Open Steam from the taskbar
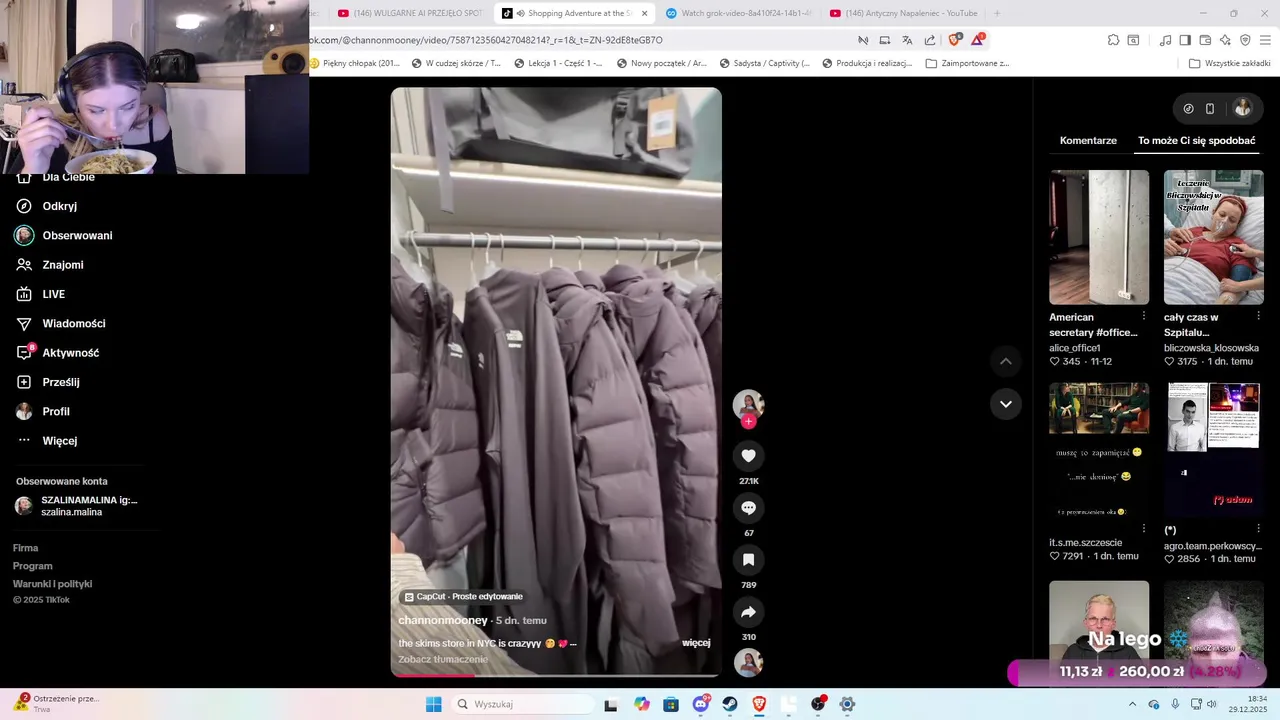 730,704
